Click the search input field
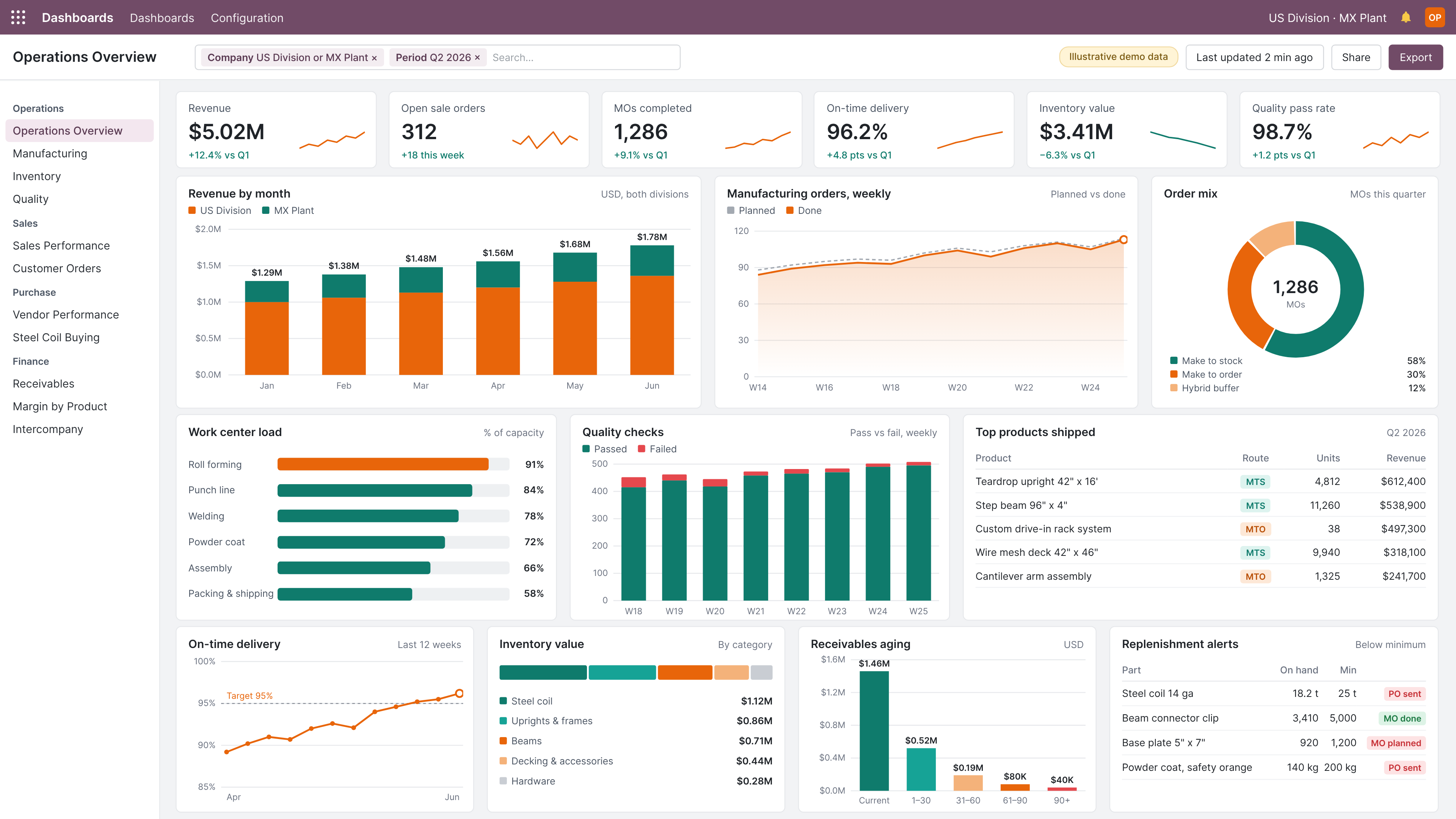Image resolution: width=1456 pixels, height=819 pixels. (582, 58)
